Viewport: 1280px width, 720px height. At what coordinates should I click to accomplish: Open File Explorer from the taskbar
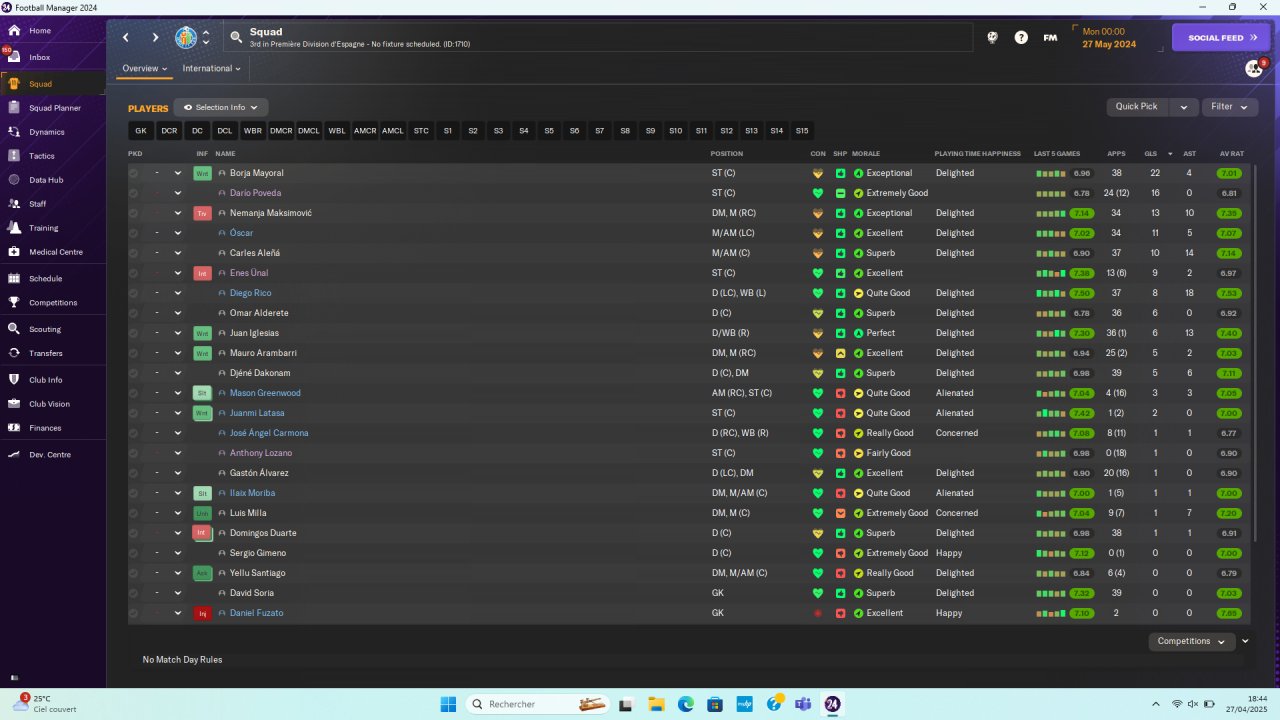coord(656,704)
